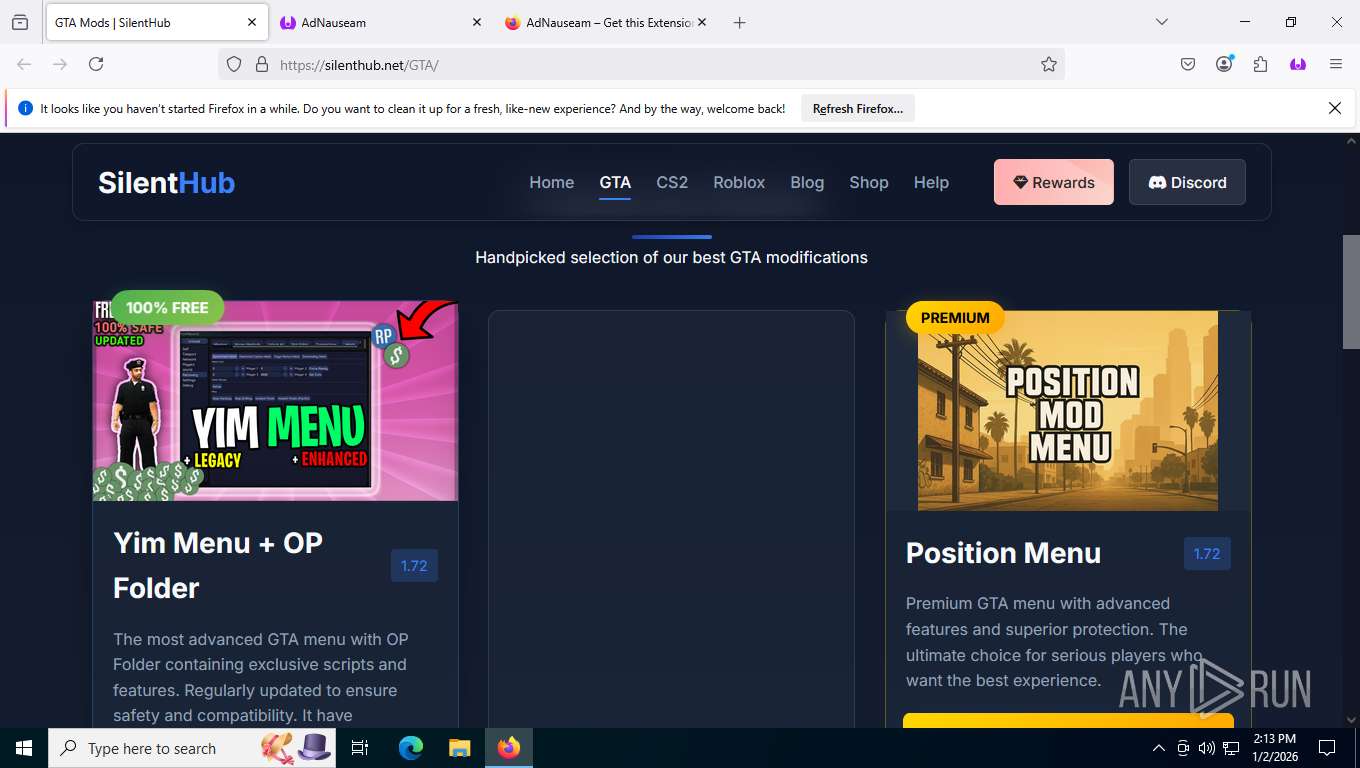Open the Firefox Extensions puzzle icon
The height and width of the screenshot is (768, 1360).
point(1260,64)
